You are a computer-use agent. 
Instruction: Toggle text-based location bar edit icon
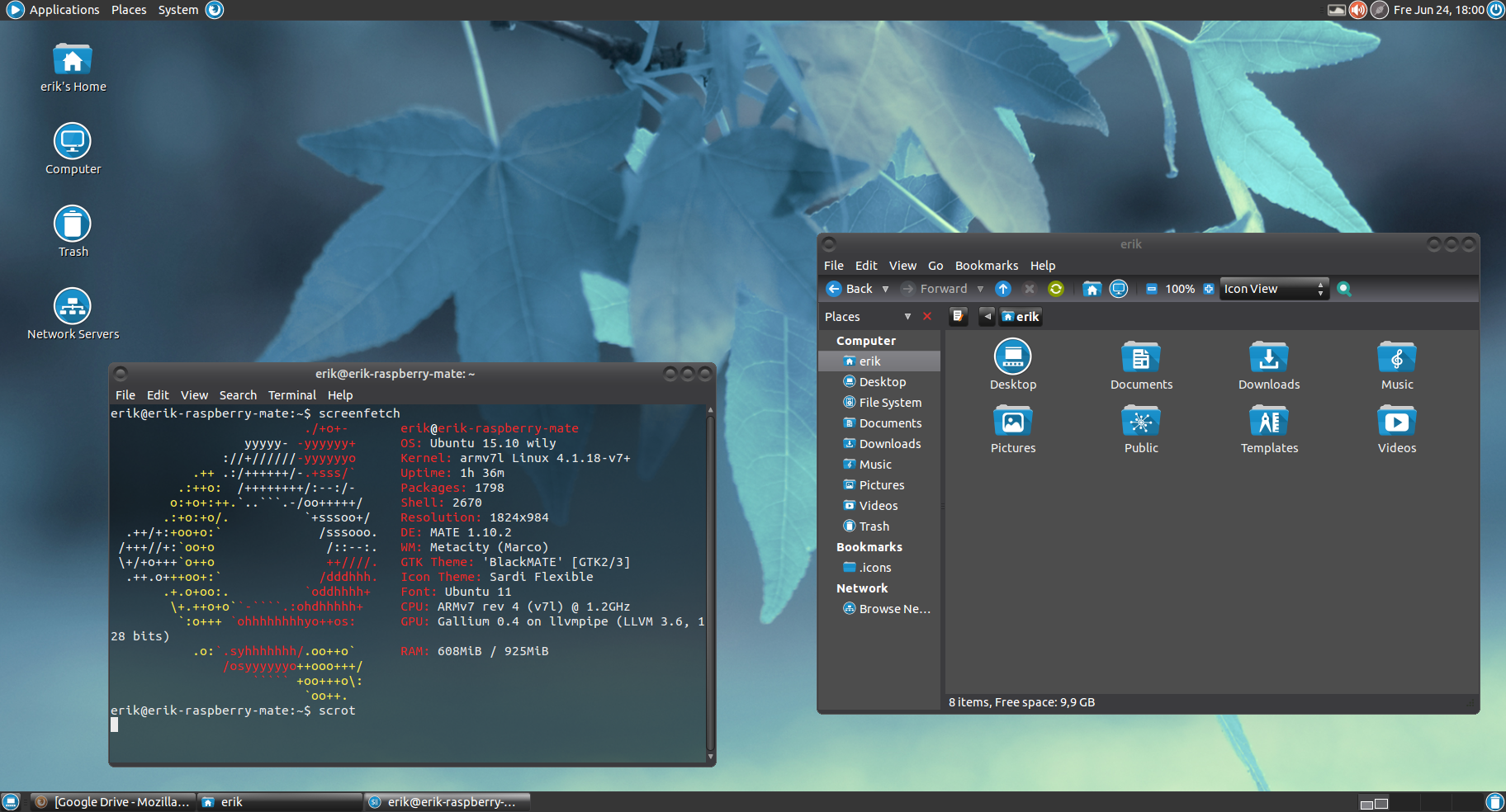(x=958, y=316)
